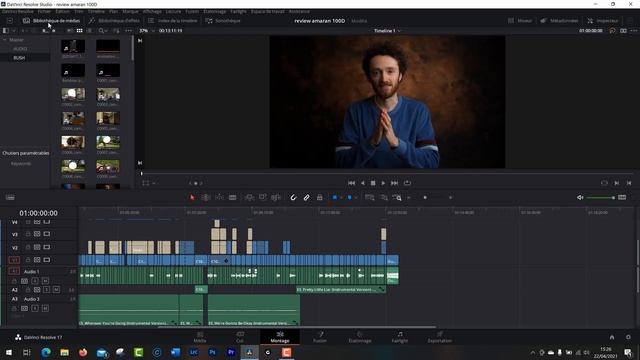Click the Detail zoom icon
The width and height of the screenshot is (640, 360).
pyautogui.click(x=384, y=198)
